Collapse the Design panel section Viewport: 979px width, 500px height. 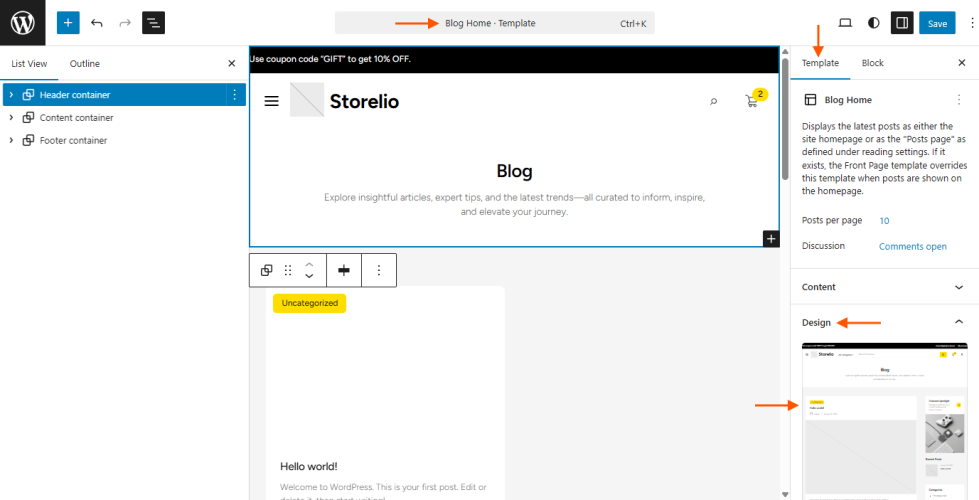[959, 322]
